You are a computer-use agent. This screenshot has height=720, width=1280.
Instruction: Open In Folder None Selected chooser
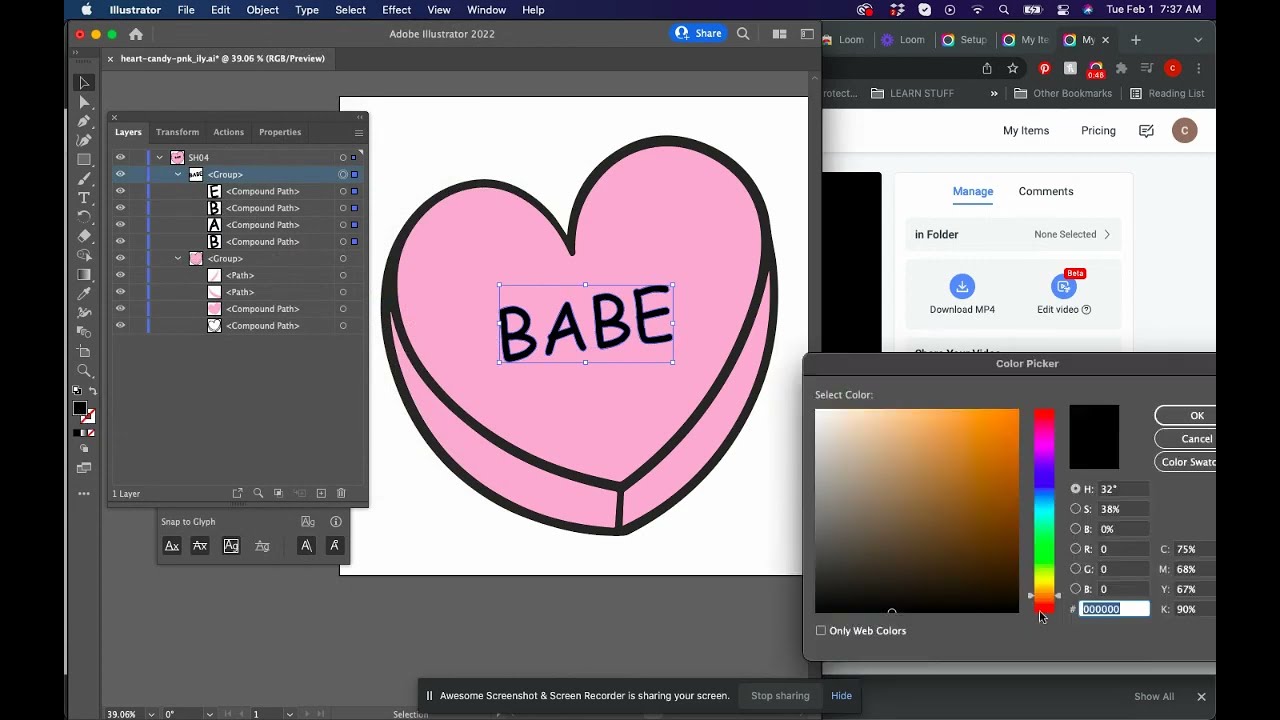(x=1012, y=234)
